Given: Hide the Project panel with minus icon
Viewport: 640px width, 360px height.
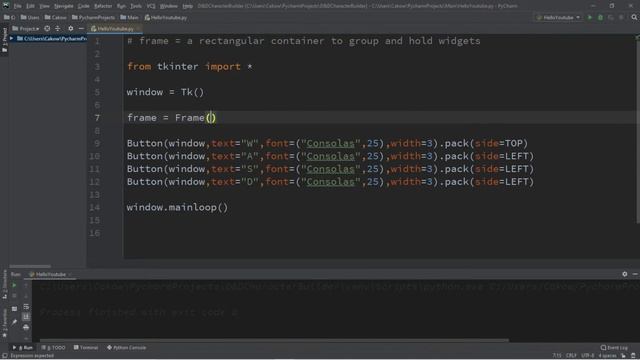Looking at the screenshot, I should click(x=81, y=29).
